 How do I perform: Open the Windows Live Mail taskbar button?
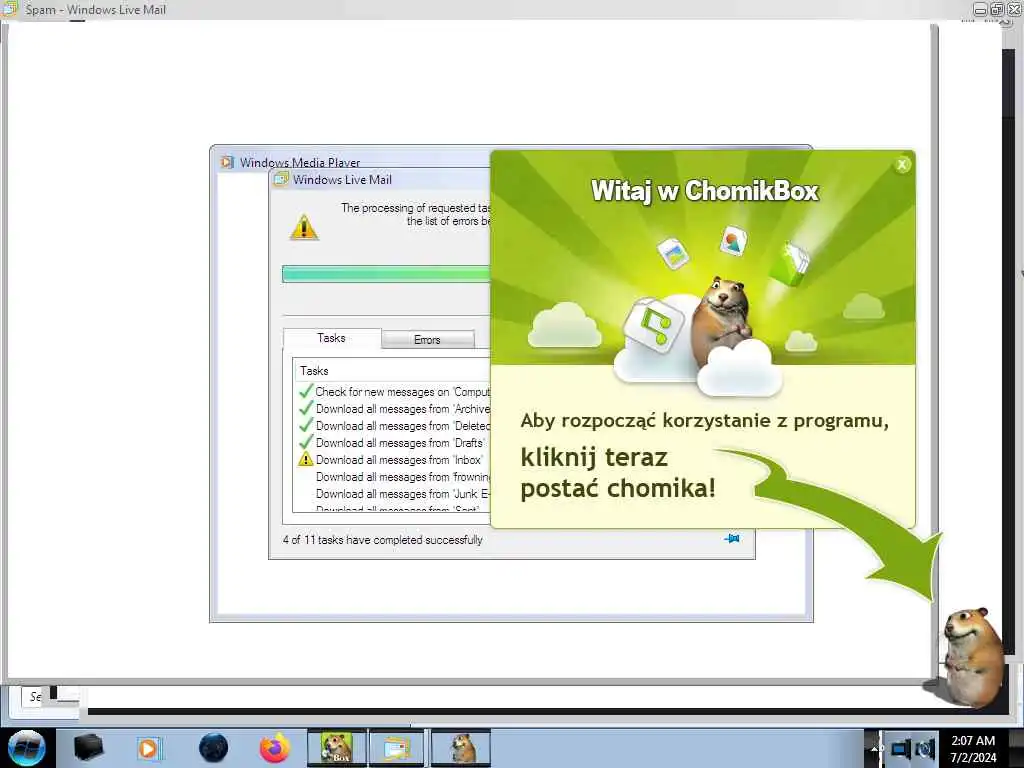point(397,748)
